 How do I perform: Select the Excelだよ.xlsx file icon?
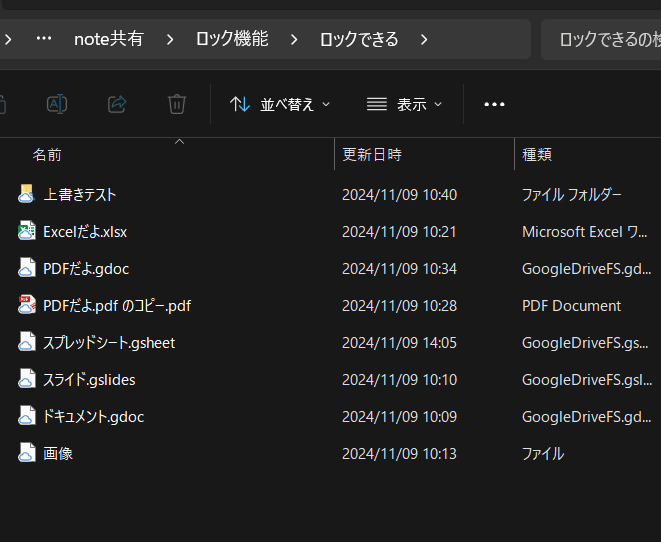click(x=27, y=231)
